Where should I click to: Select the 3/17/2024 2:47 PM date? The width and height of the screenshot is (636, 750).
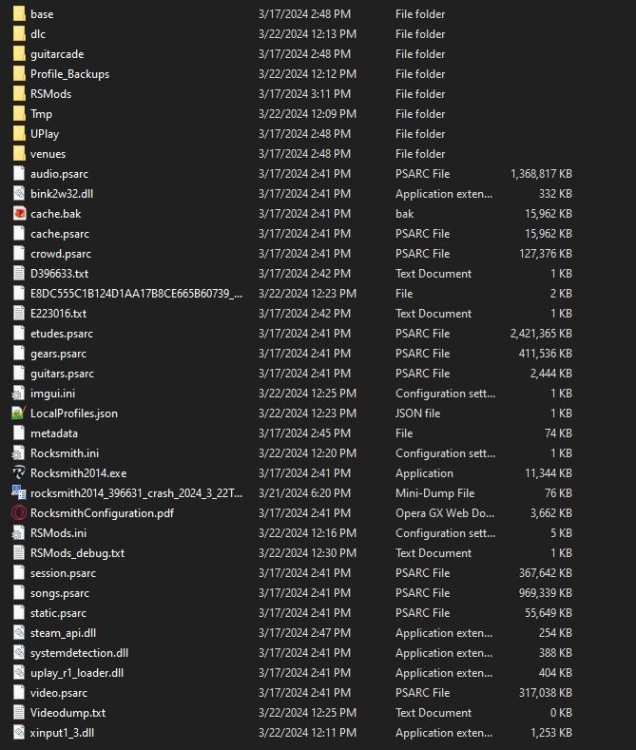305,632
